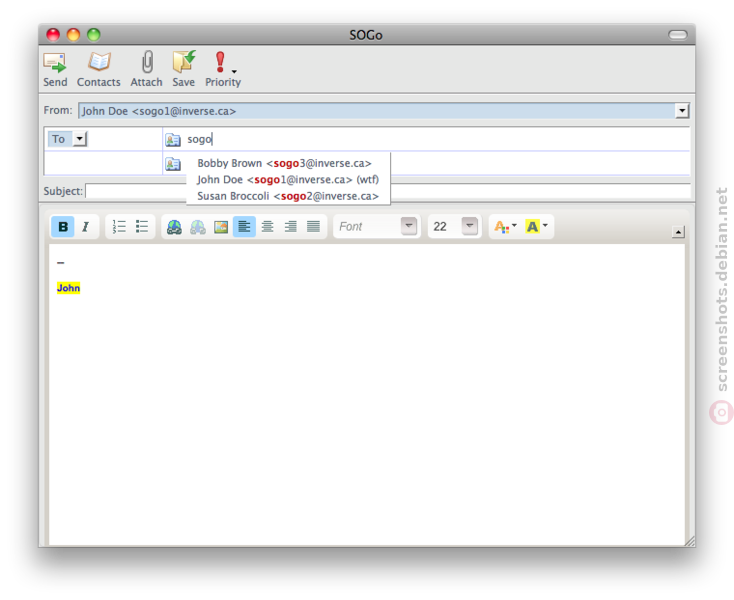The width and height of the screenshot is (734, 600).
Task: Justify text alignment
Action: click(x=313, y=227)
